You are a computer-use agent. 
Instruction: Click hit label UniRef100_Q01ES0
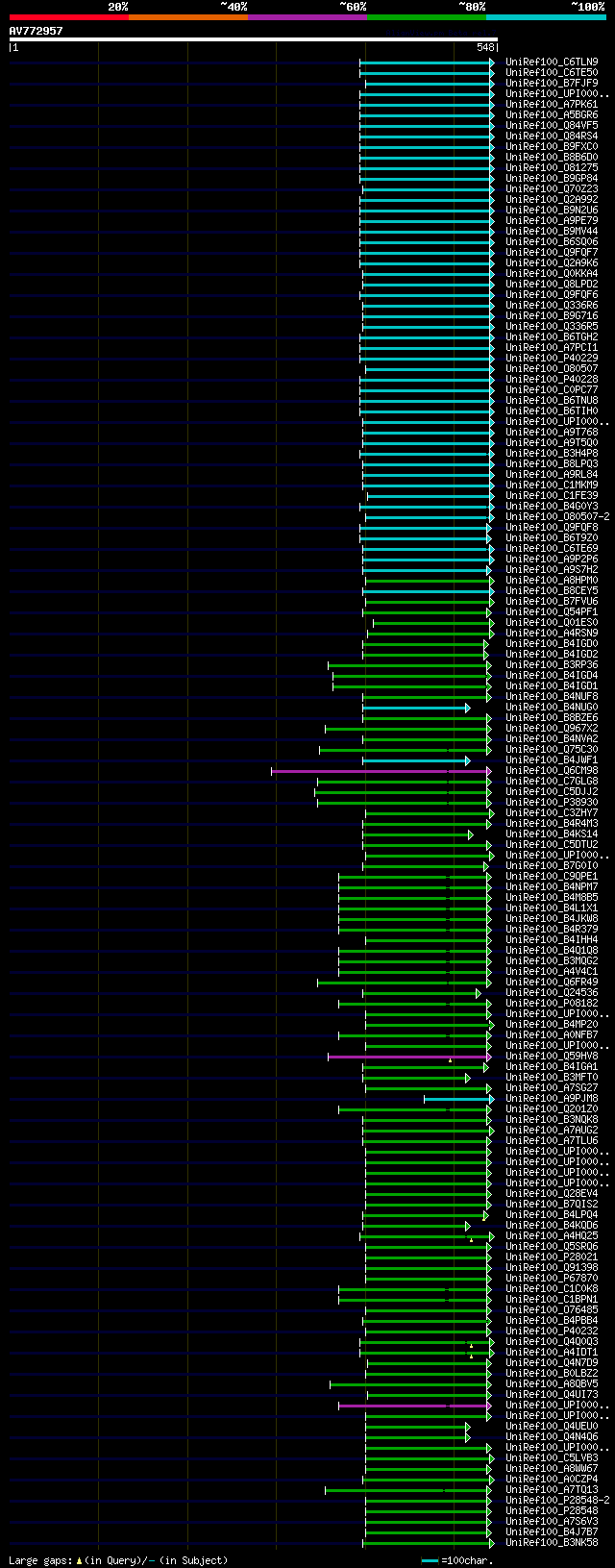tap(552, 622)
